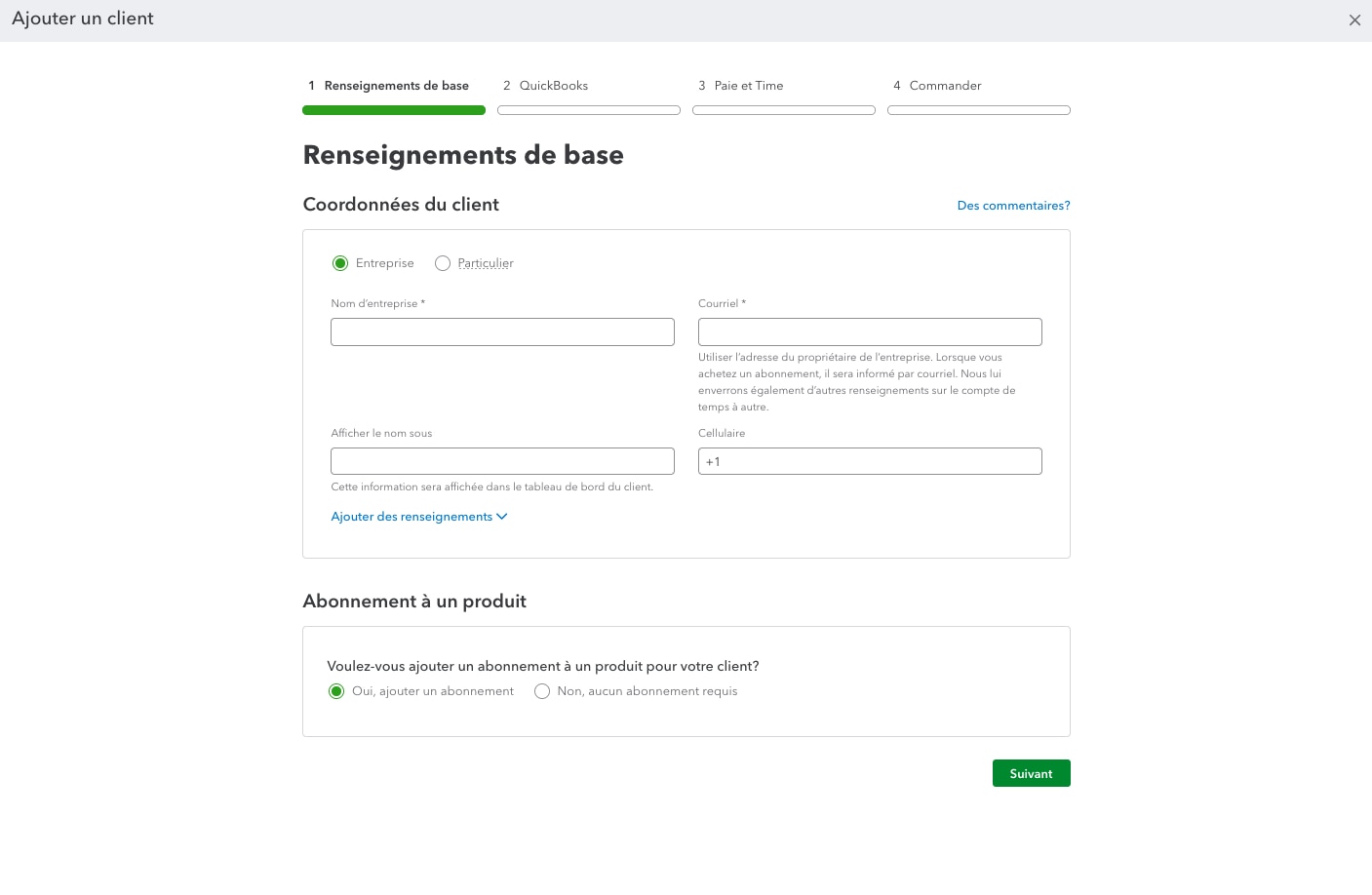The image size is (1372, 895).
Task: Go to step 1 Renseignements de base
Action: click(x=387, y=86)
